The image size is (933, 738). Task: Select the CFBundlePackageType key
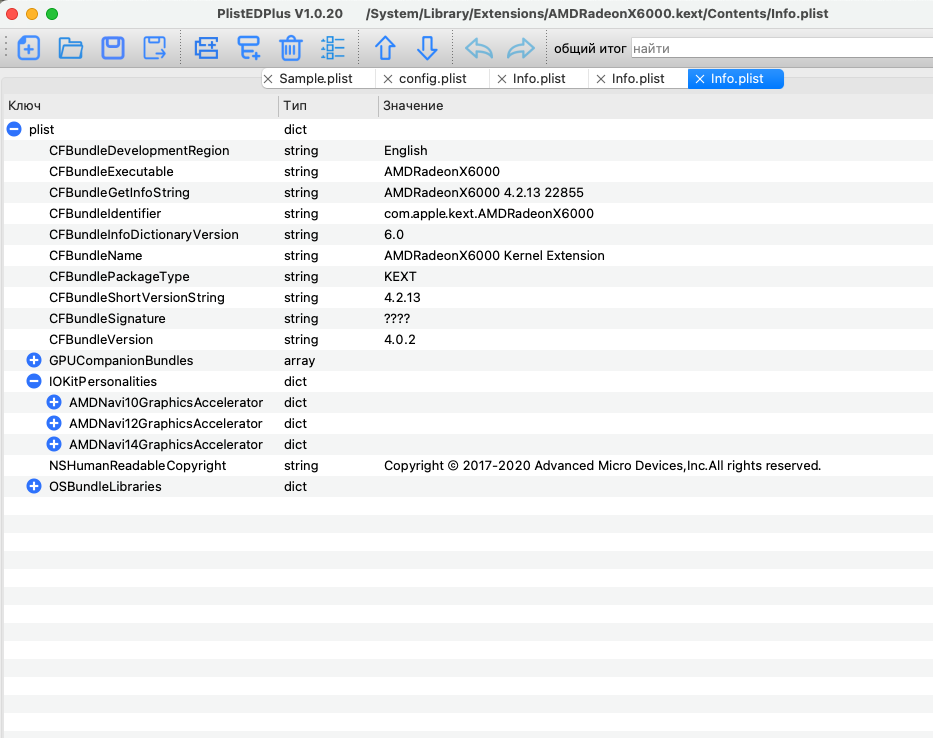119,277
